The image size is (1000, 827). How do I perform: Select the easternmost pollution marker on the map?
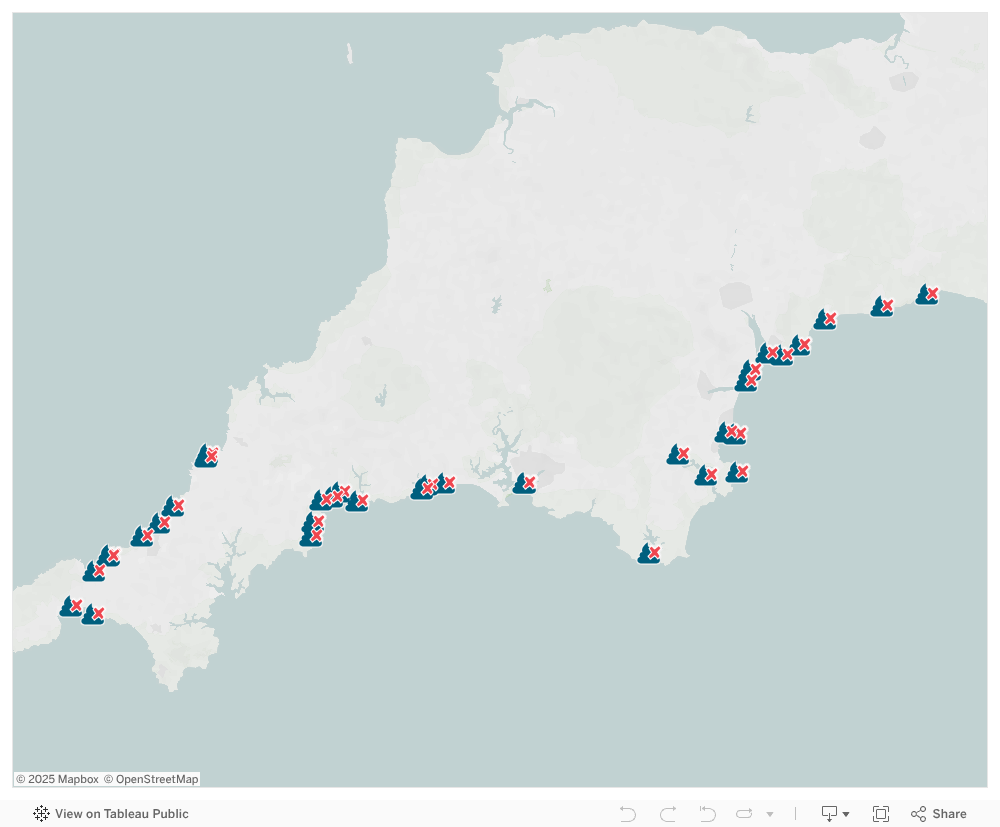tap(927, 295)
